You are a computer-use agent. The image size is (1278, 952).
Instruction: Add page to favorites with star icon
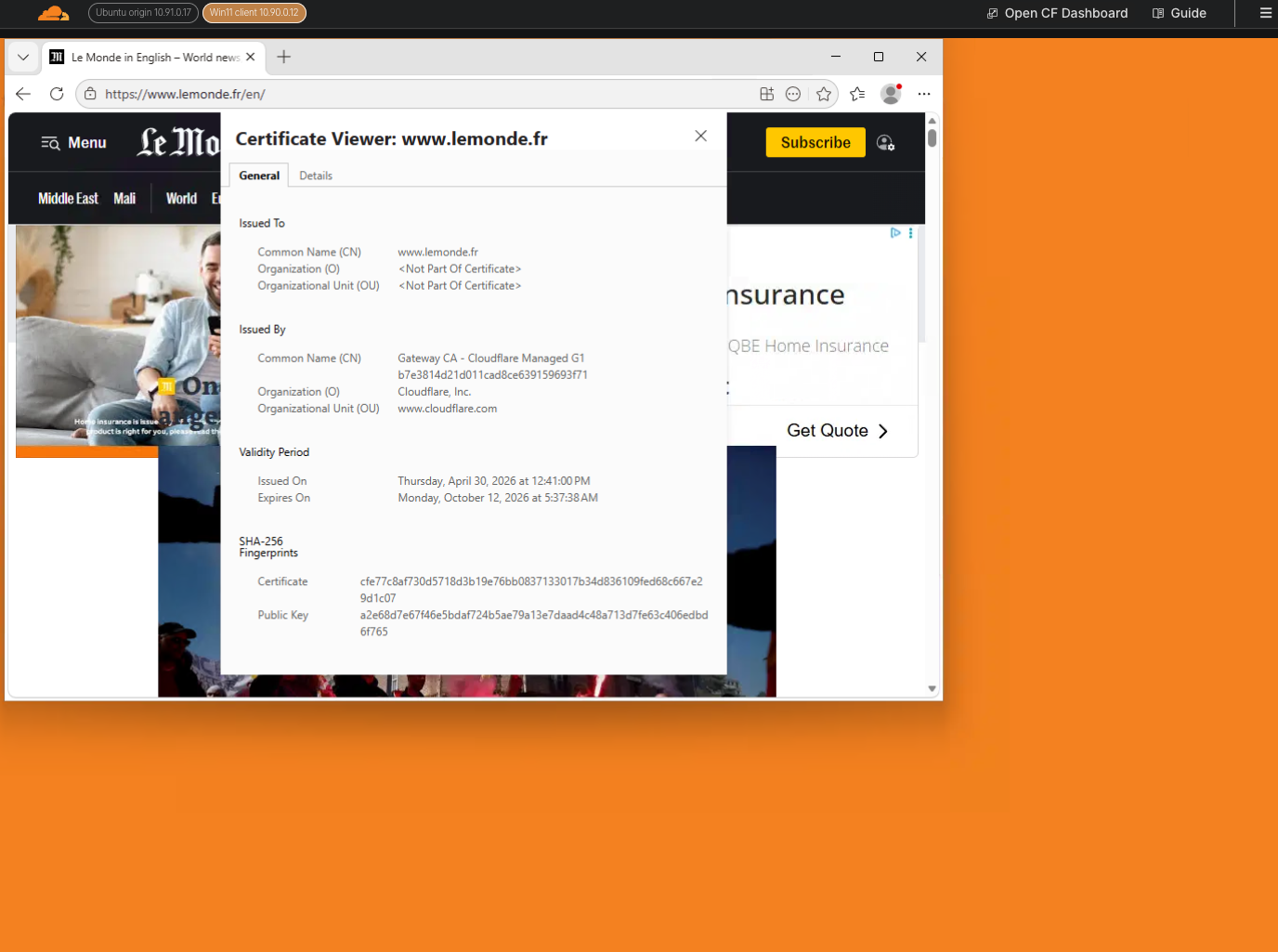[x=824, y=94]
